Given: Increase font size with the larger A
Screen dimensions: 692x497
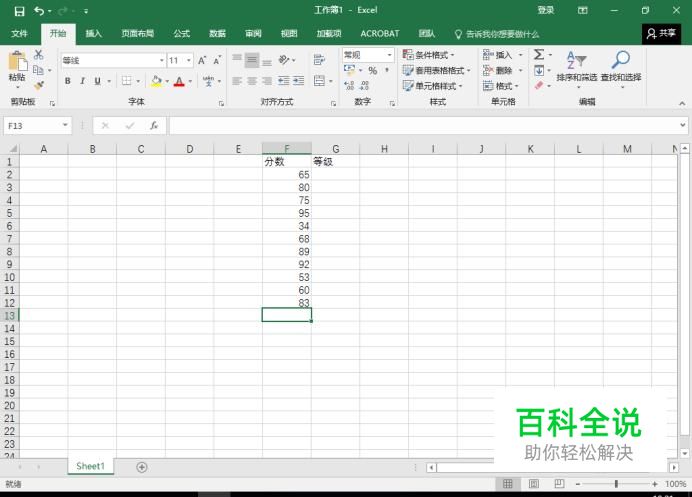Looking at the screenshot, I should [202, 60].
